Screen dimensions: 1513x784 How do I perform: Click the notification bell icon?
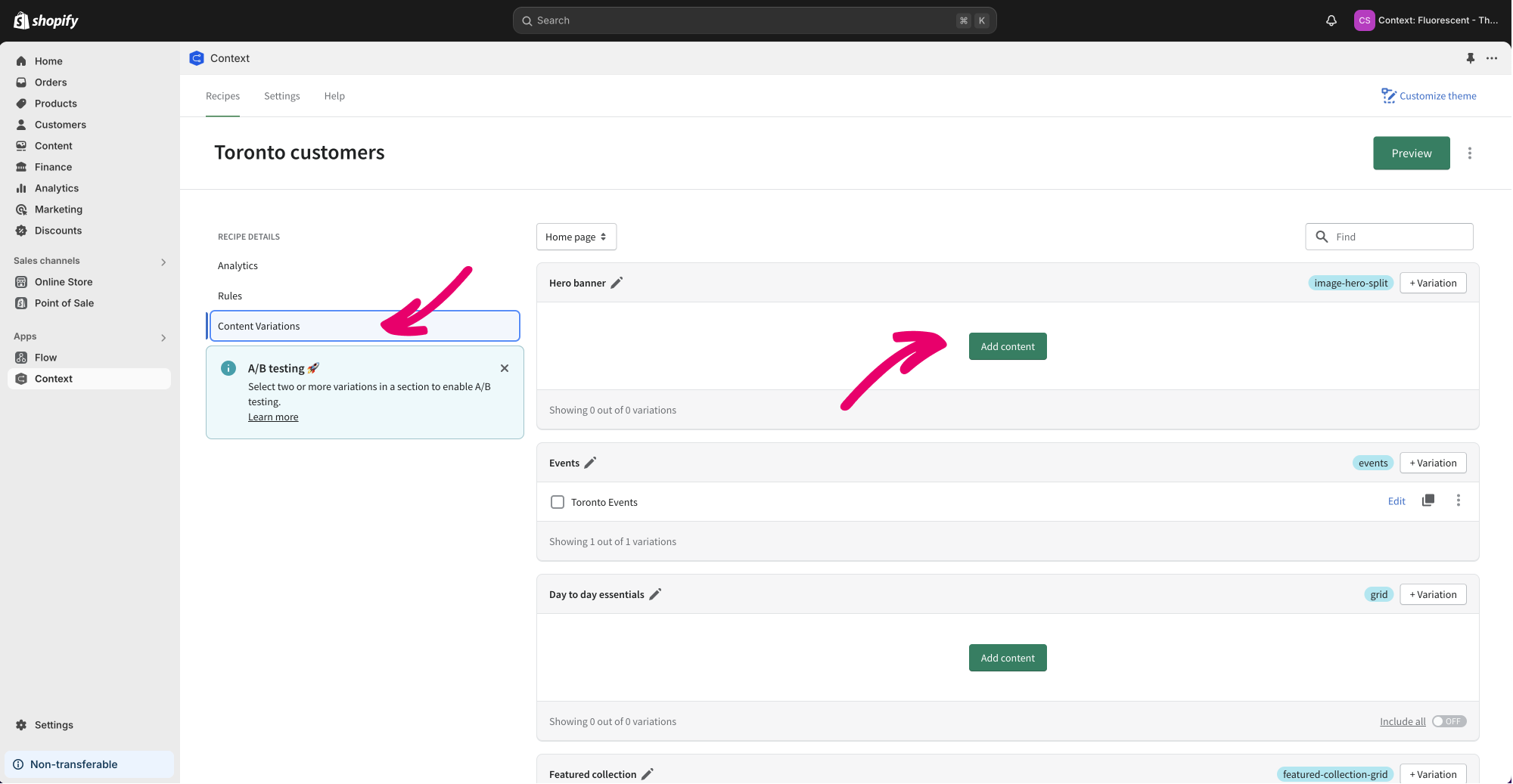coord(1331,20)
